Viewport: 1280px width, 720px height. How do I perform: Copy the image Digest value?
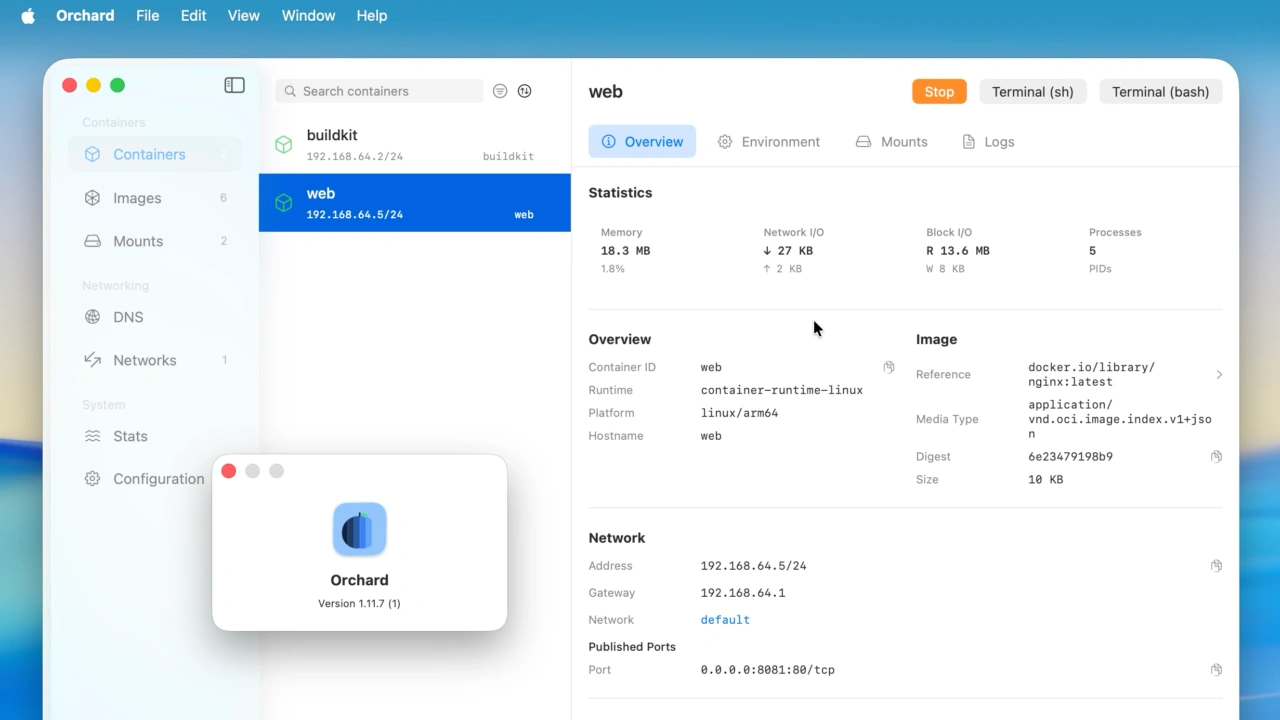click(1216, 457)
